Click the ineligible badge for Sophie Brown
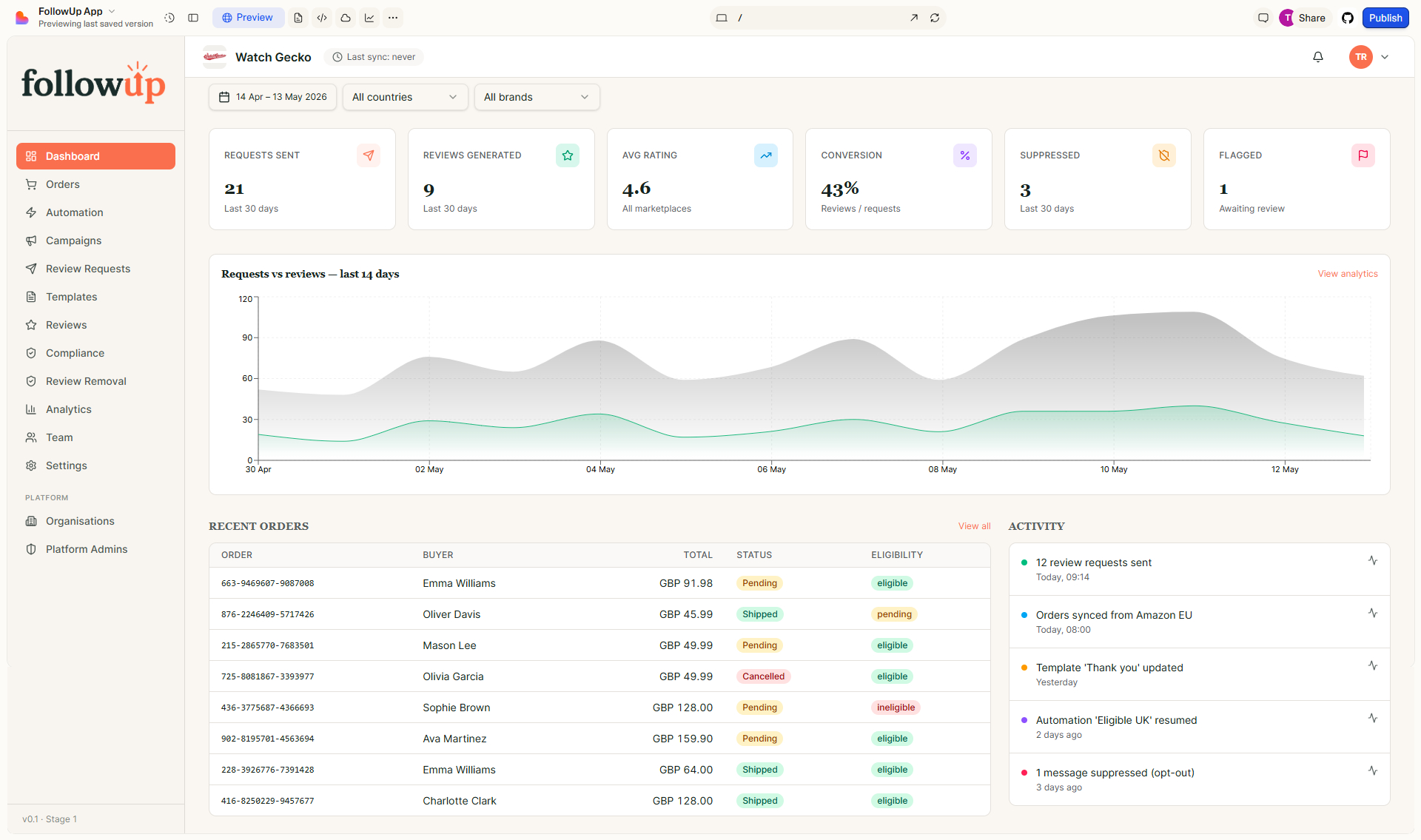 (x=896, y=708)
